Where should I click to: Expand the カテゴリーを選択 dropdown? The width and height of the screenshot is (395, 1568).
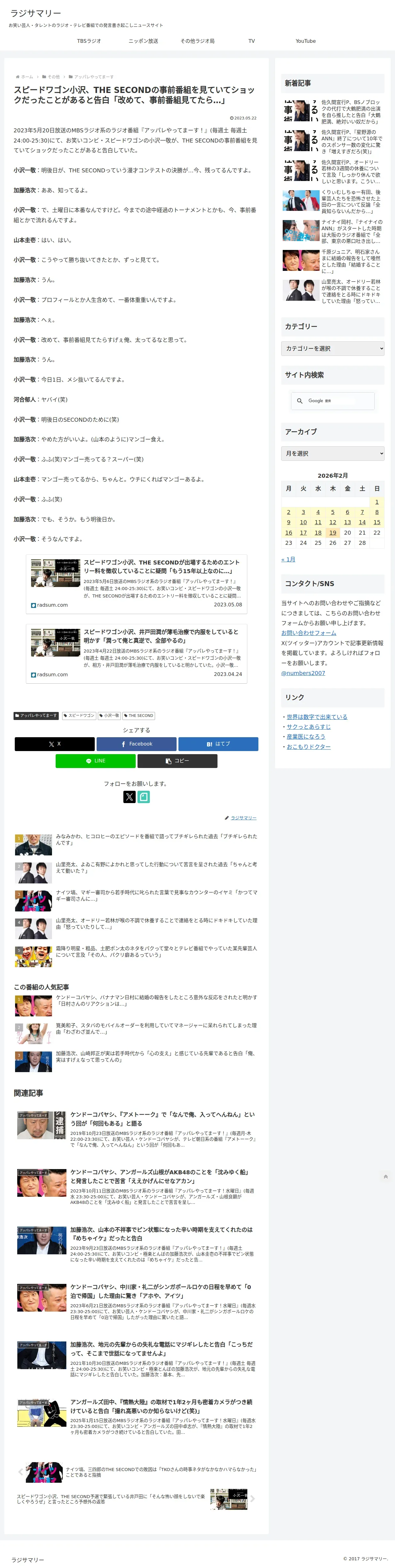[x=332, y=348]
